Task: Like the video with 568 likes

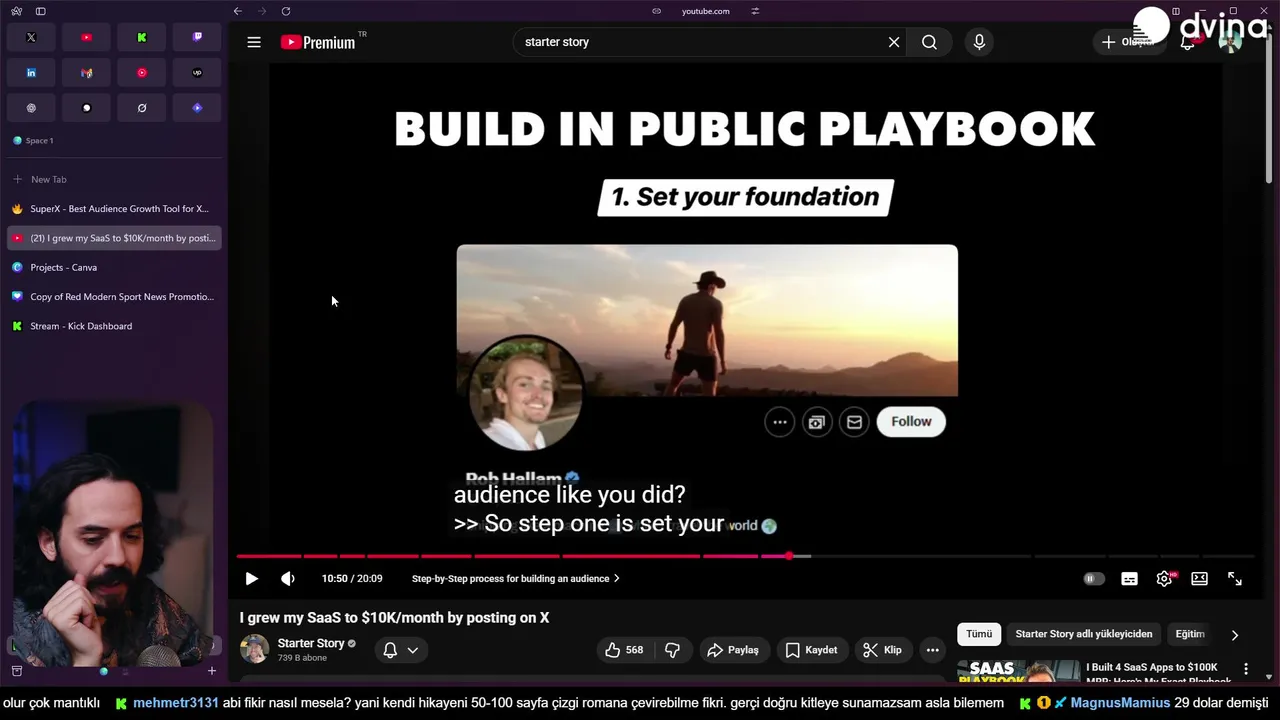Action: coord(624,650)
